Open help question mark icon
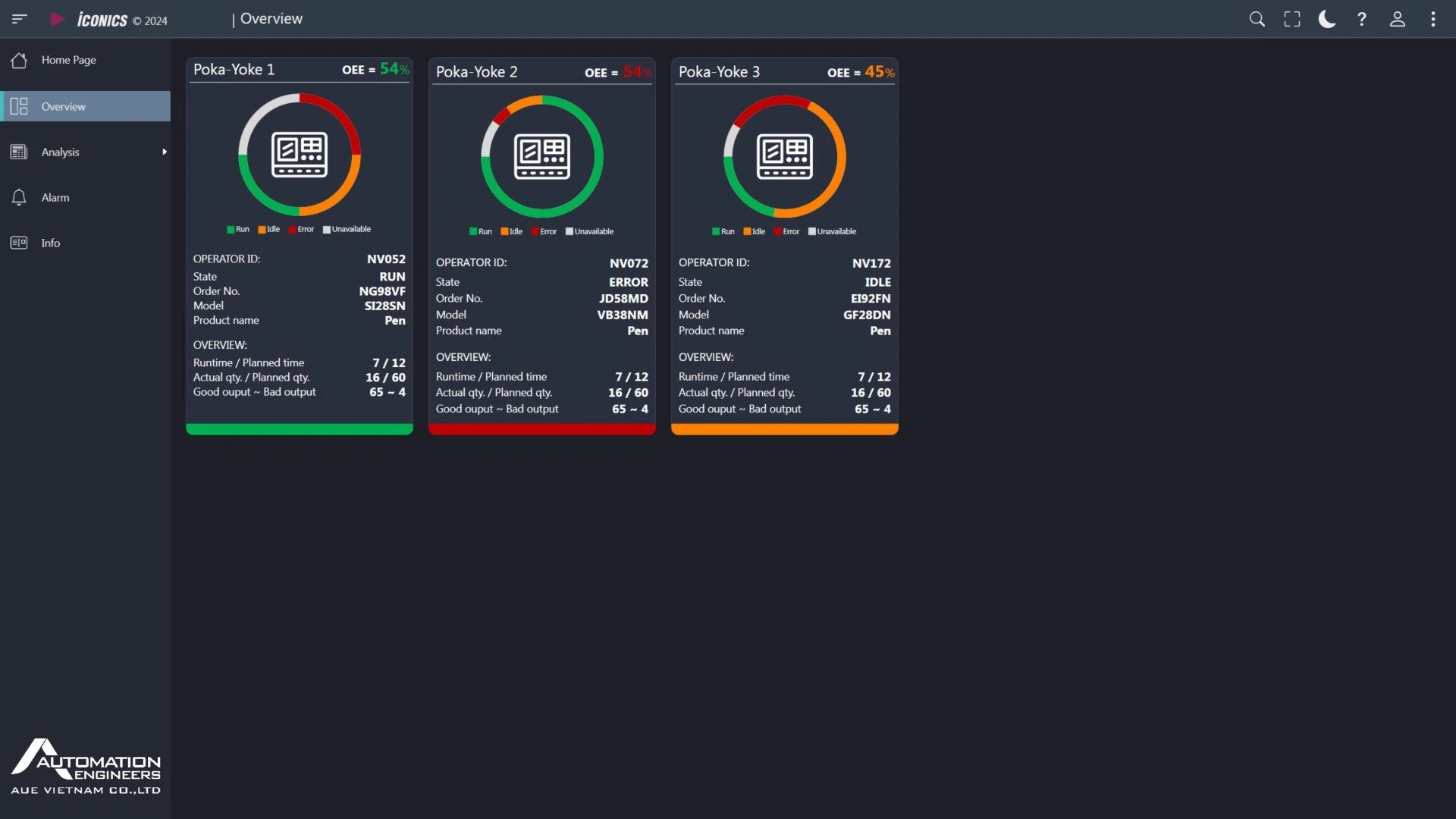Screen dimensions: 1456x819 (x=1362, y=19)
